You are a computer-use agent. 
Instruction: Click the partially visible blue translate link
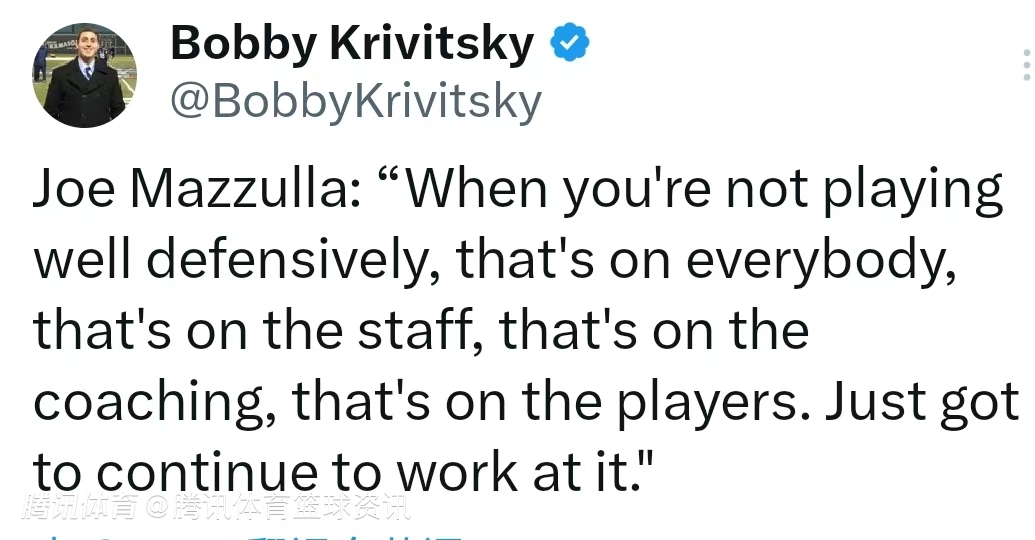coord(330,534)
